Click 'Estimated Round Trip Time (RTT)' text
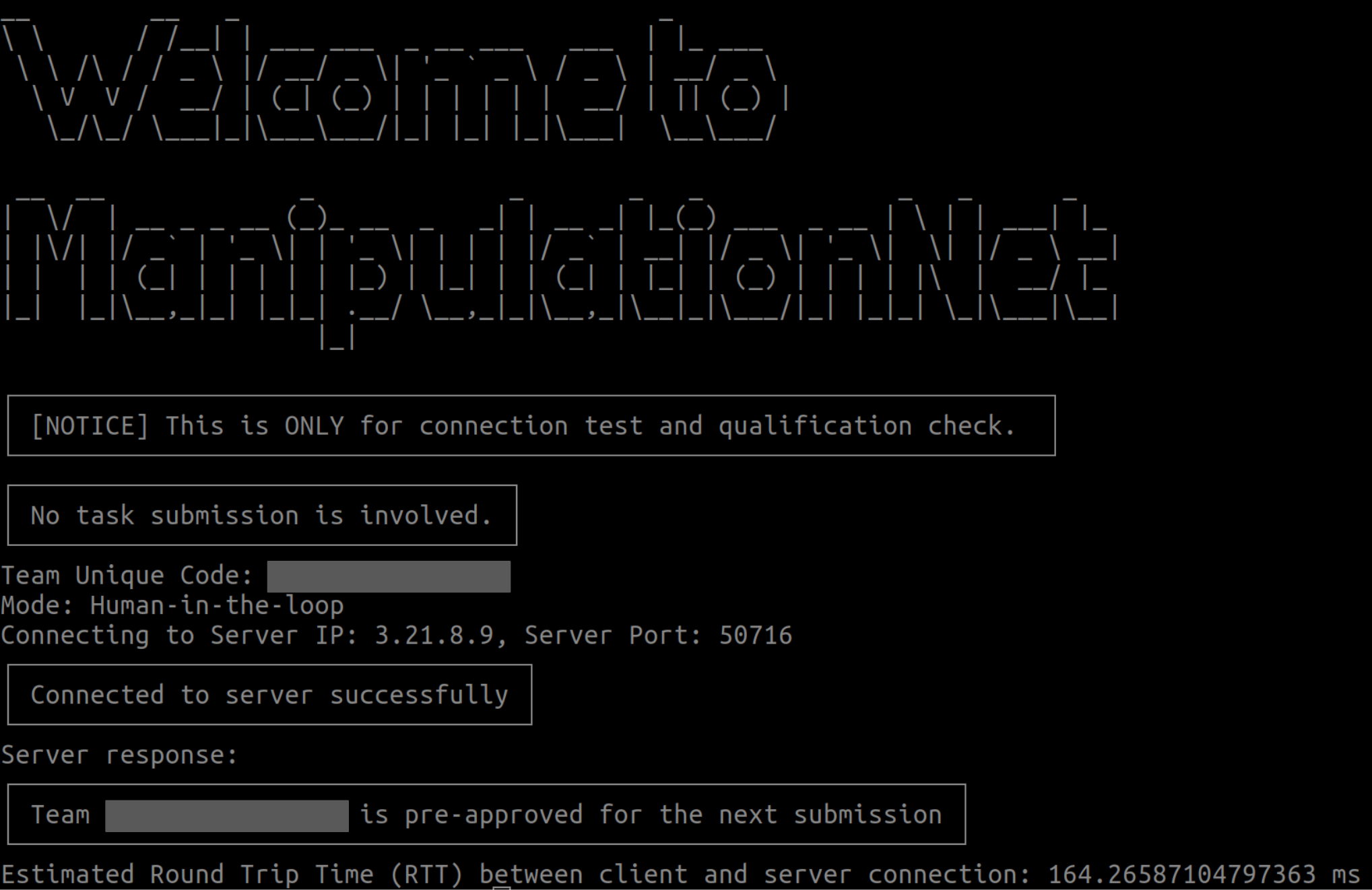Screen dimensions: 1372x890 [232, 875]
